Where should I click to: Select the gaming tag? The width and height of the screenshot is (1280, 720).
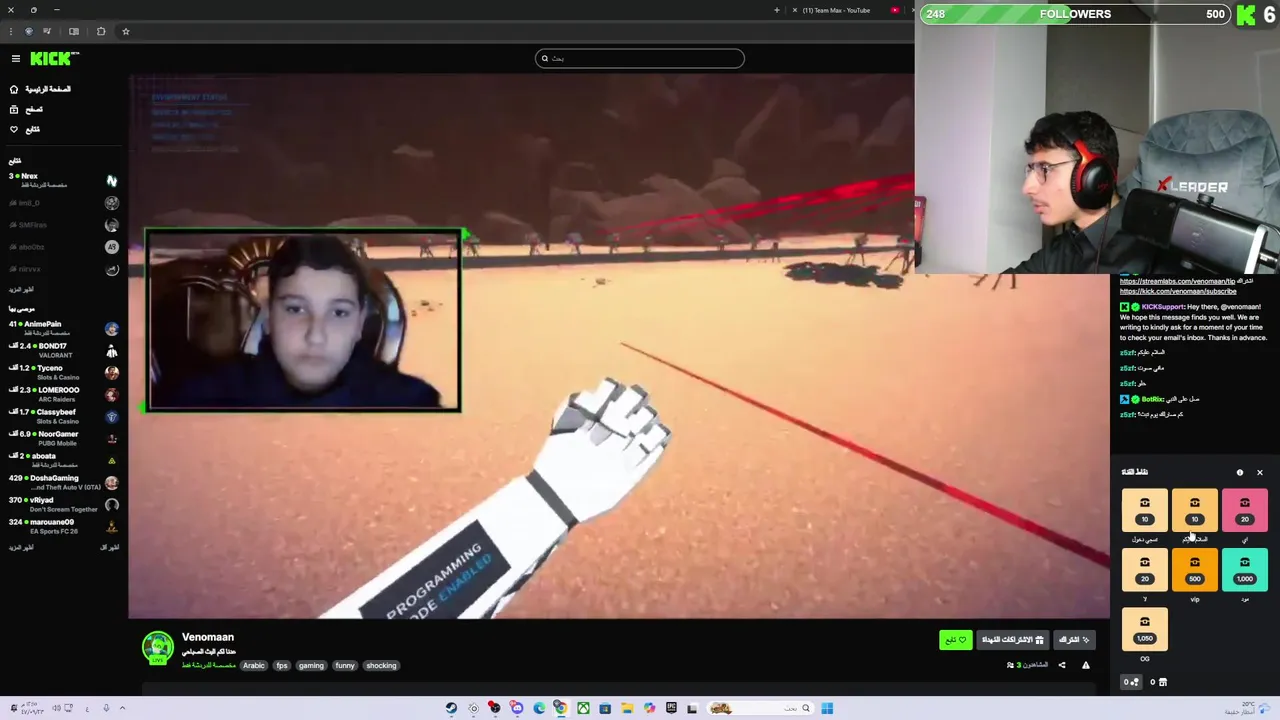[311, 666]
